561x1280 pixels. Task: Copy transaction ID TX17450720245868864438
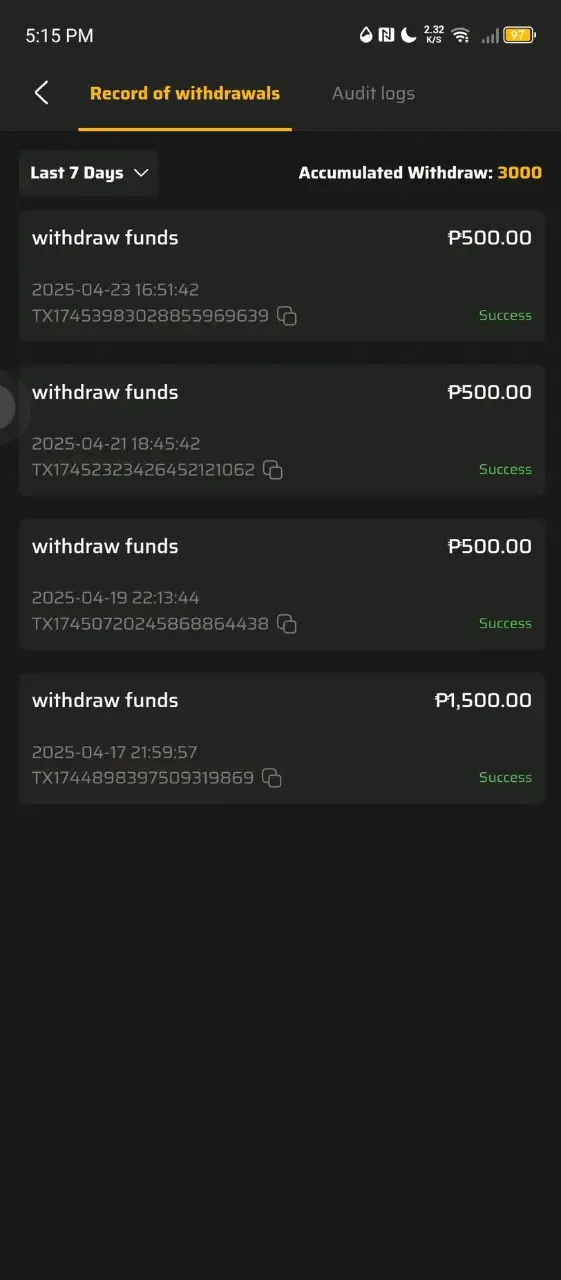(x=287, y=624)
